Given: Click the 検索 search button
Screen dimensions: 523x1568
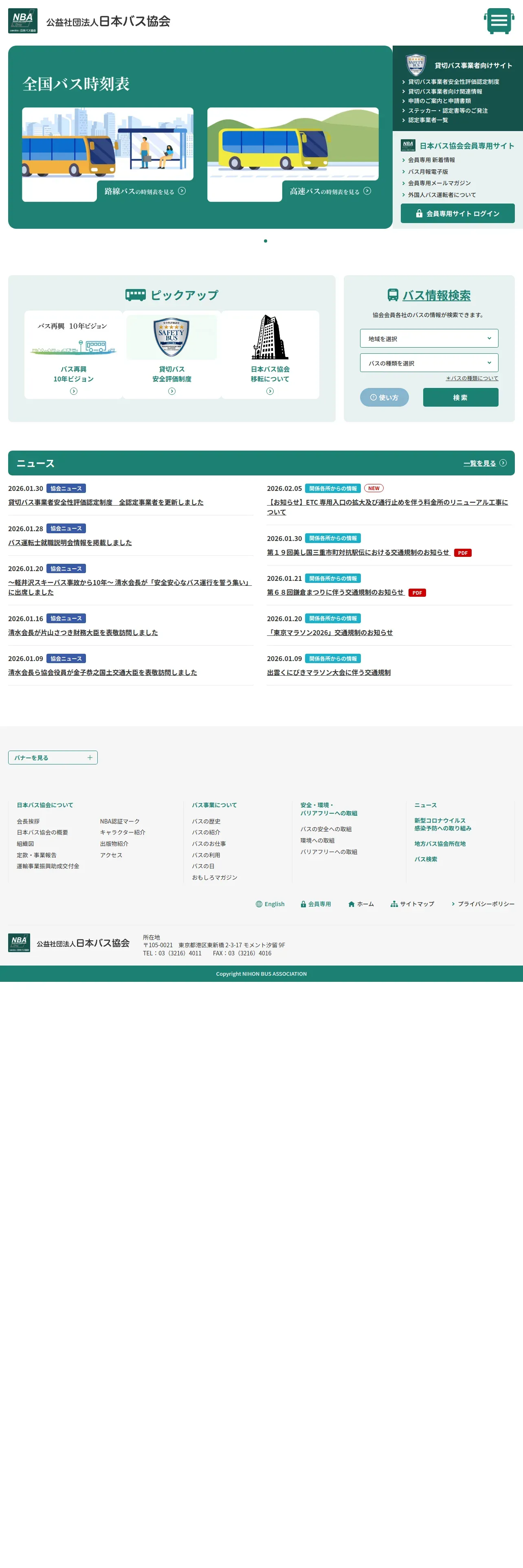Looking at the screenshot, I should click(460, 397).
